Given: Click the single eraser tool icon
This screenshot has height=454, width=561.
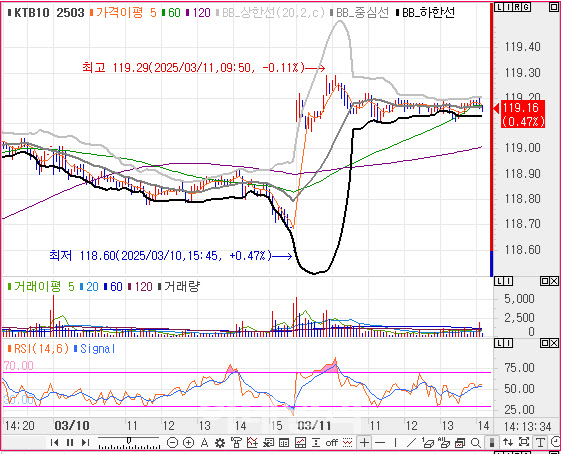Looking at the screenshot, I should (x=428, y=443).
